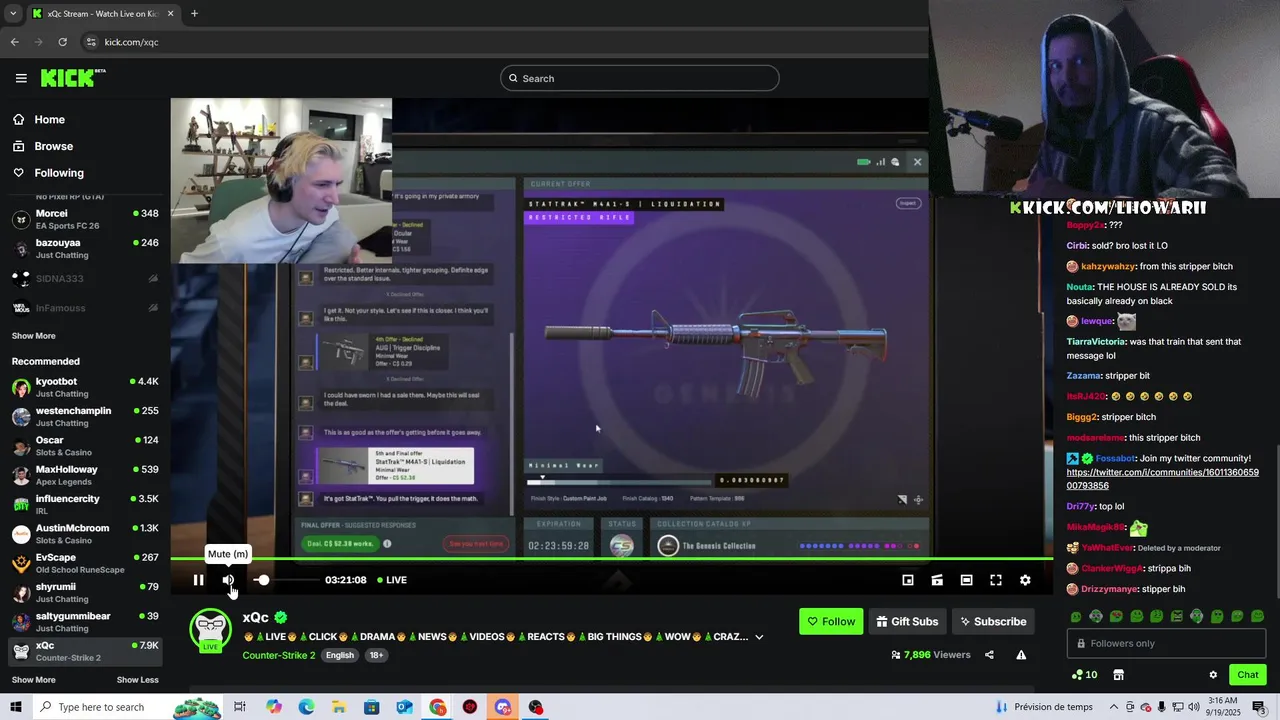Open xQc channel avatar

coord(211,630)
